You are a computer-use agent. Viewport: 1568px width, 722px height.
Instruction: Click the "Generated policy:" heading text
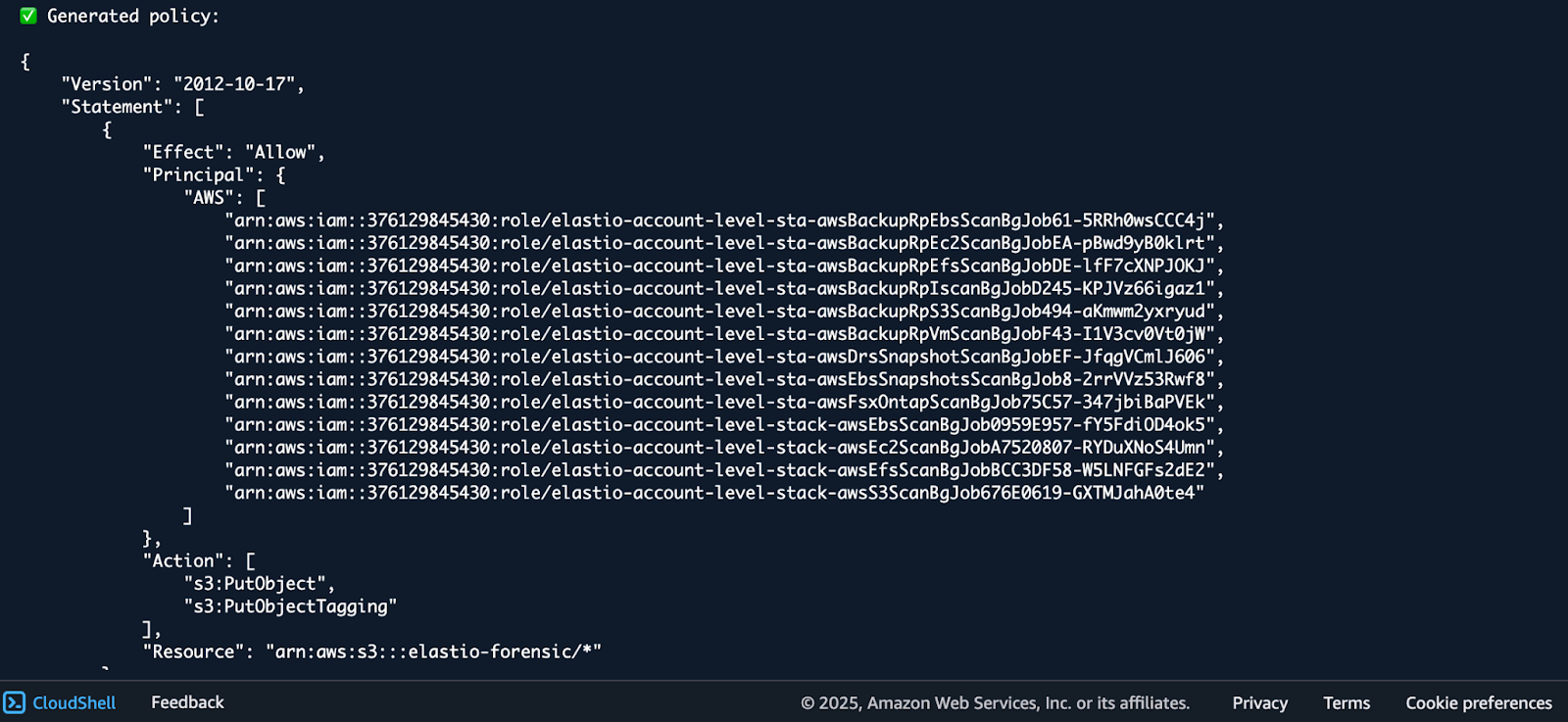point(133,16)
